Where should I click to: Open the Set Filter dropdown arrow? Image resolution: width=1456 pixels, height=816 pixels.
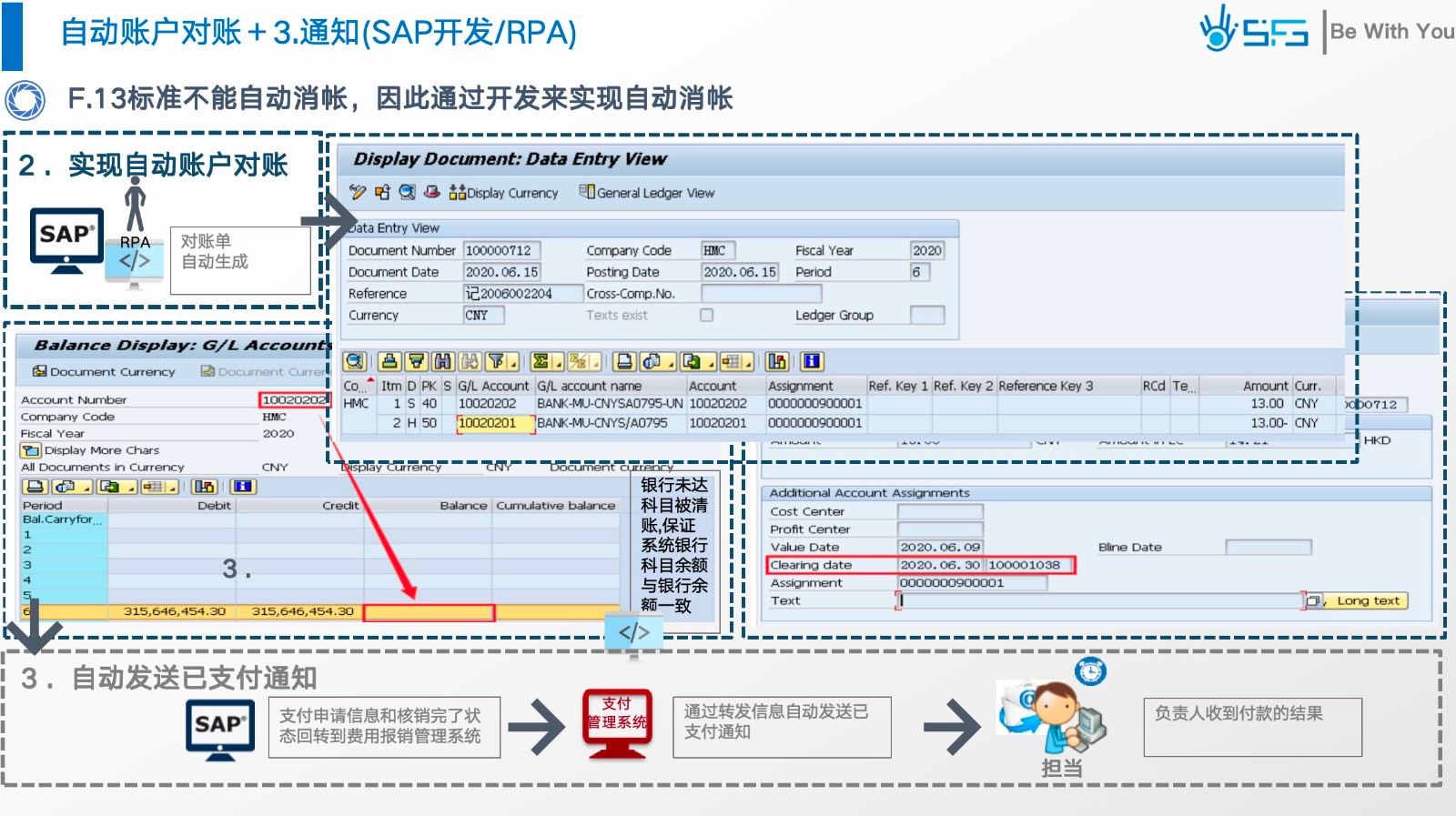512,363
